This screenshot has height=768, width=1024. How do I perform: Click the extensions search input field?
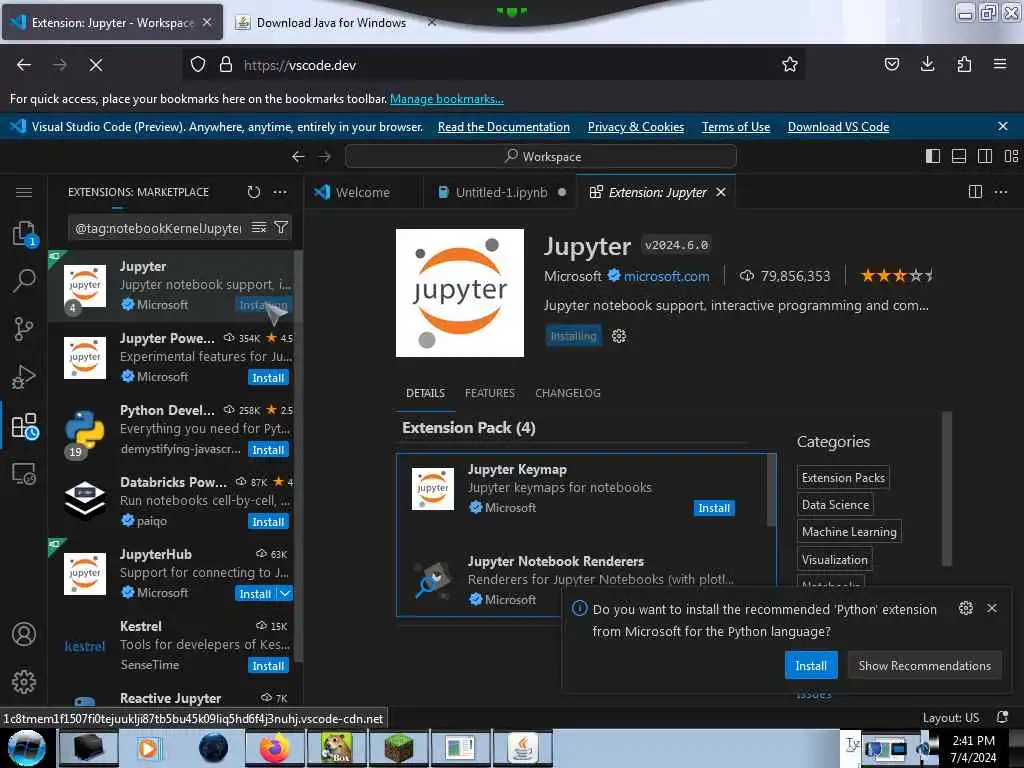click(x=157, y=228)
